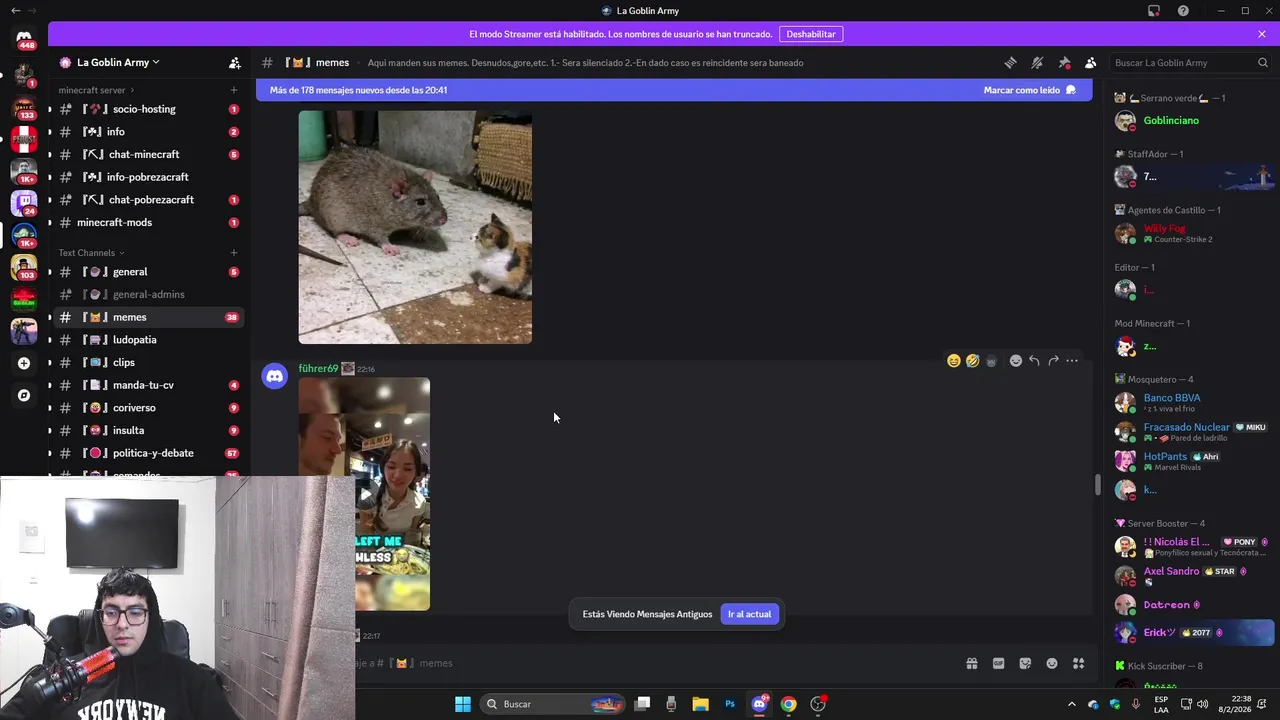Dismiss the streamer mode banner with X
The image size is (1280, 720).
coord(1262,34)
